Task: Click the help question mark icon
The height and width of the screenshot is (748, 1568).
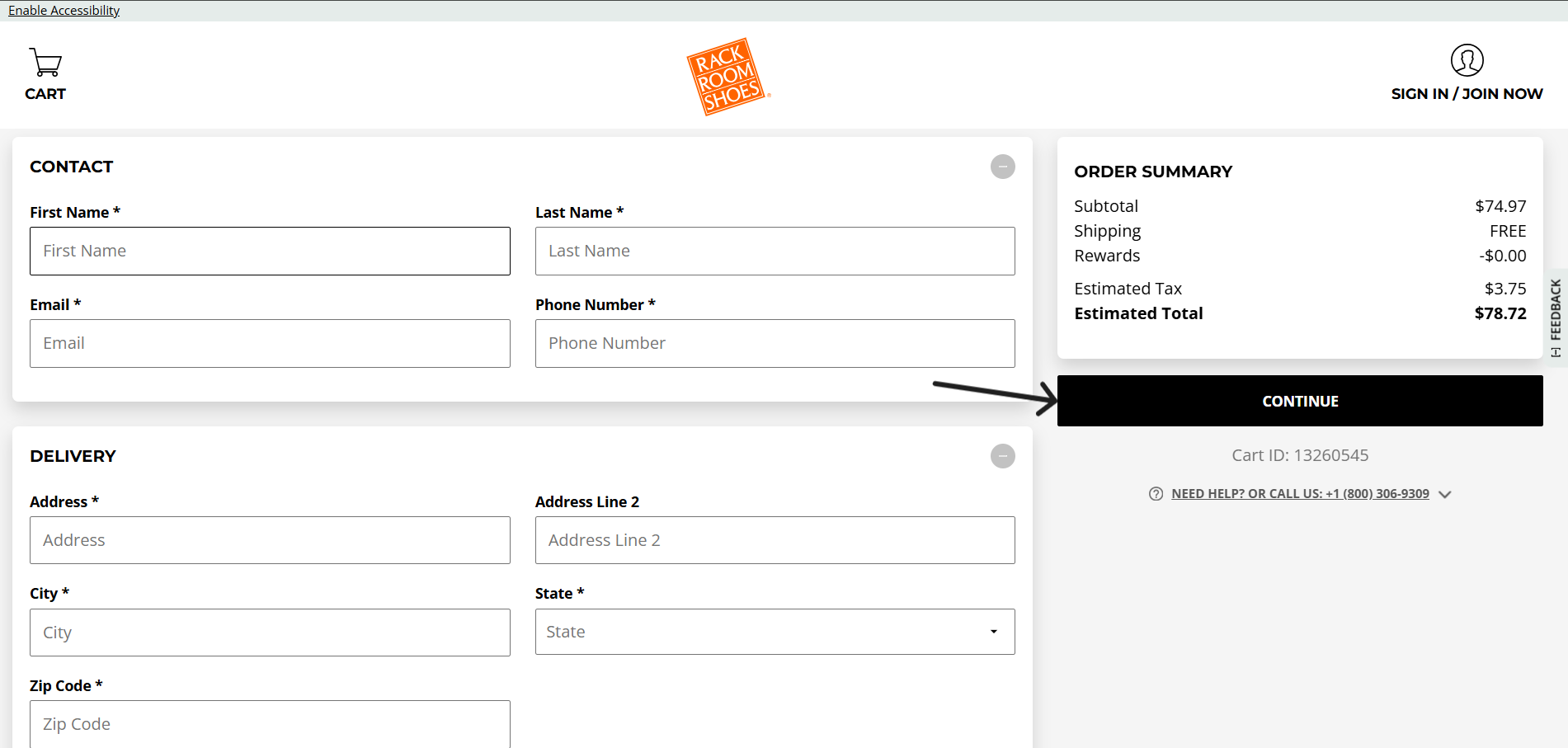Action: click(1156, 494)
